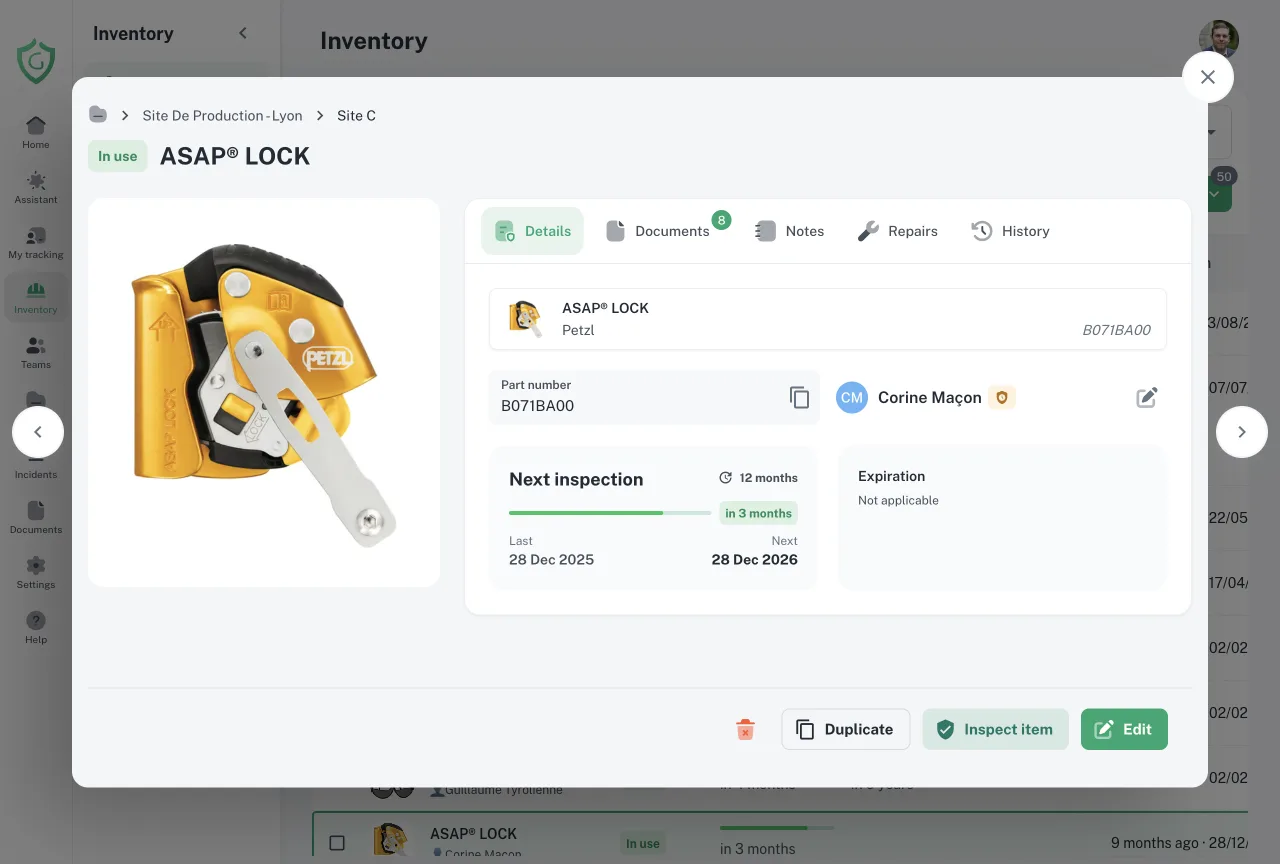Image resolution: width=1280 pixels, height=864 pixels.
Task: Open Documents in the left sidebar
Action: pyautogui.click(x=36, y=517)
